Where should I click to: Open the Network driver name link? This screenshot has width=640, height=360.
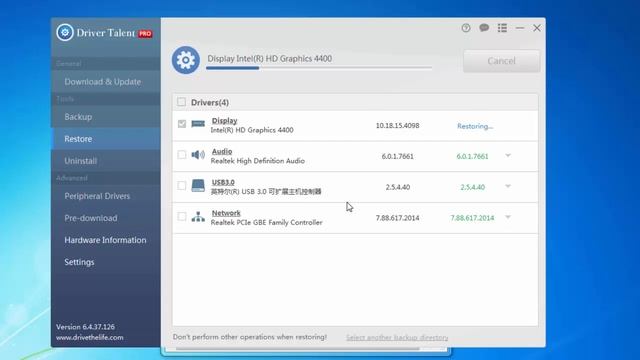coord(226,213)
